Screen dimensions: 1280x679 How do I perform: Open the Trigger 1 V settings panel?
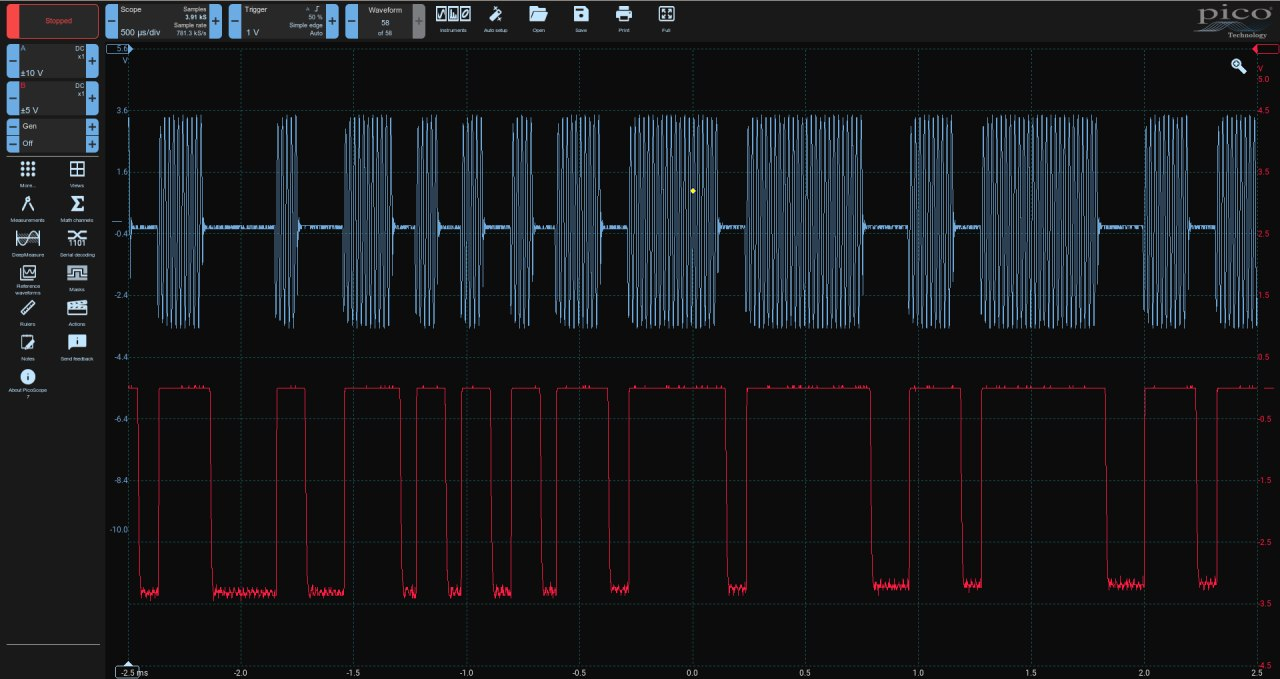[x=283, y=21]
